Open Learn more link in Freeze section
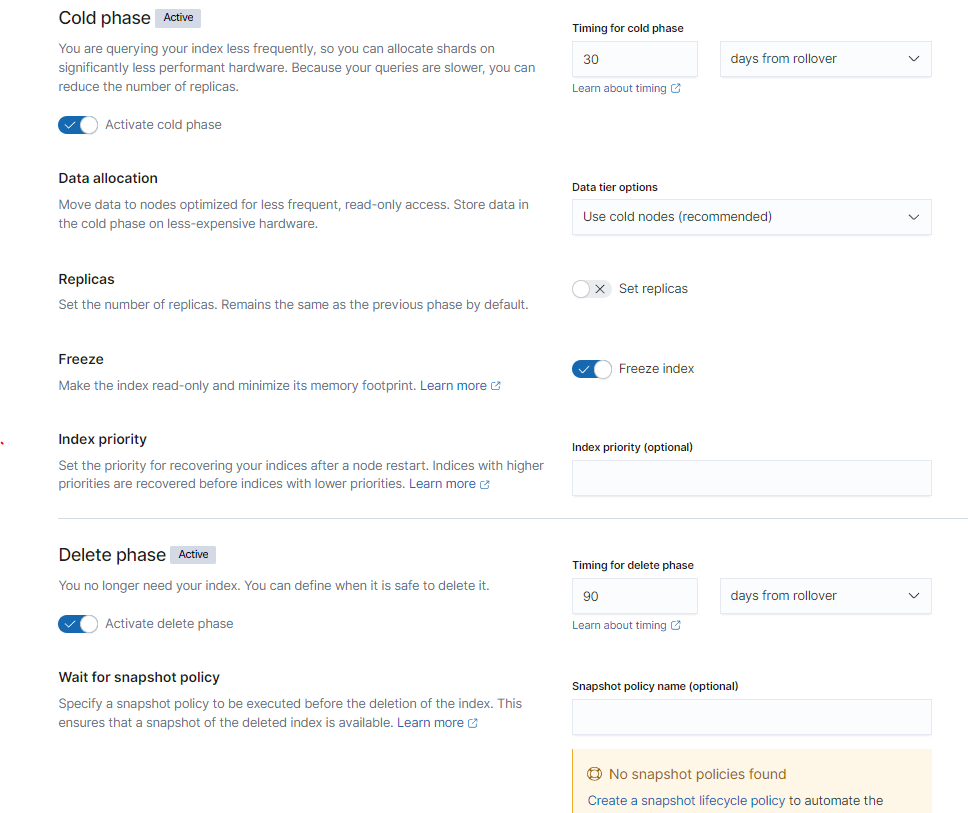Viewport: 968px width, 813px height. click(x=460, y=386)
